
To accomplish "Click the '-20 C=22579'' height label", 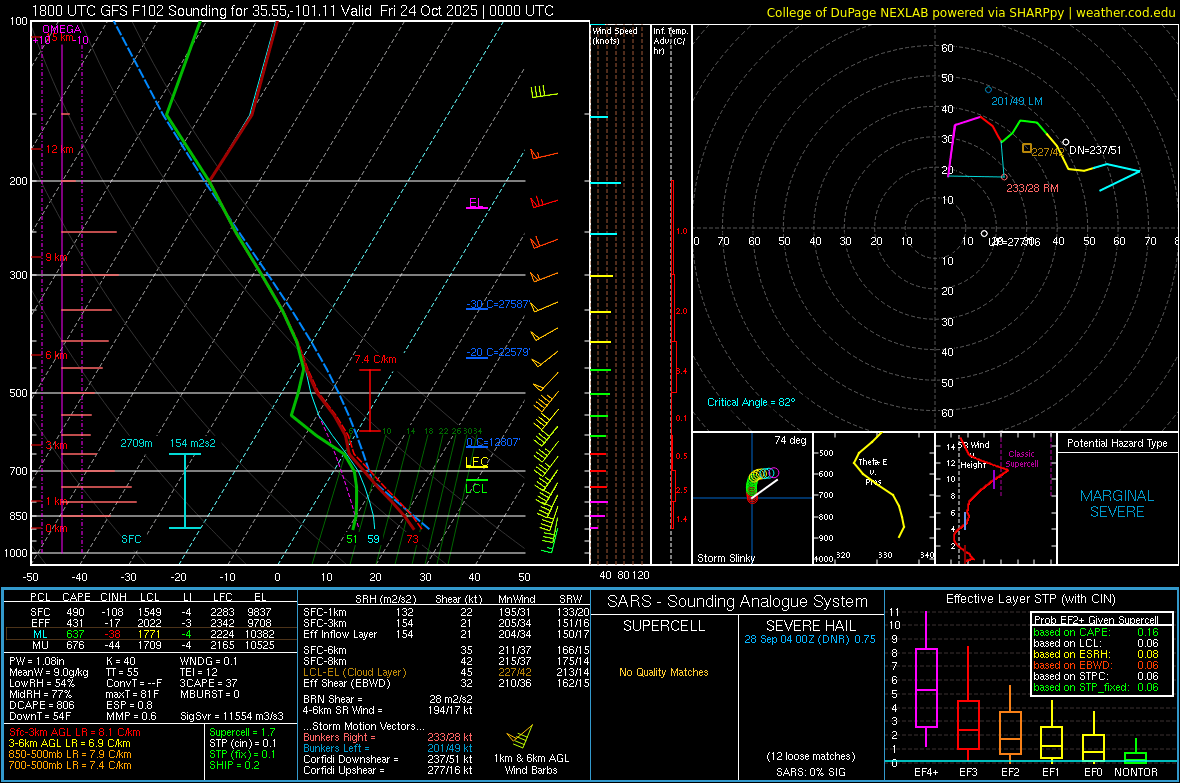I will (x=498, y=352).
